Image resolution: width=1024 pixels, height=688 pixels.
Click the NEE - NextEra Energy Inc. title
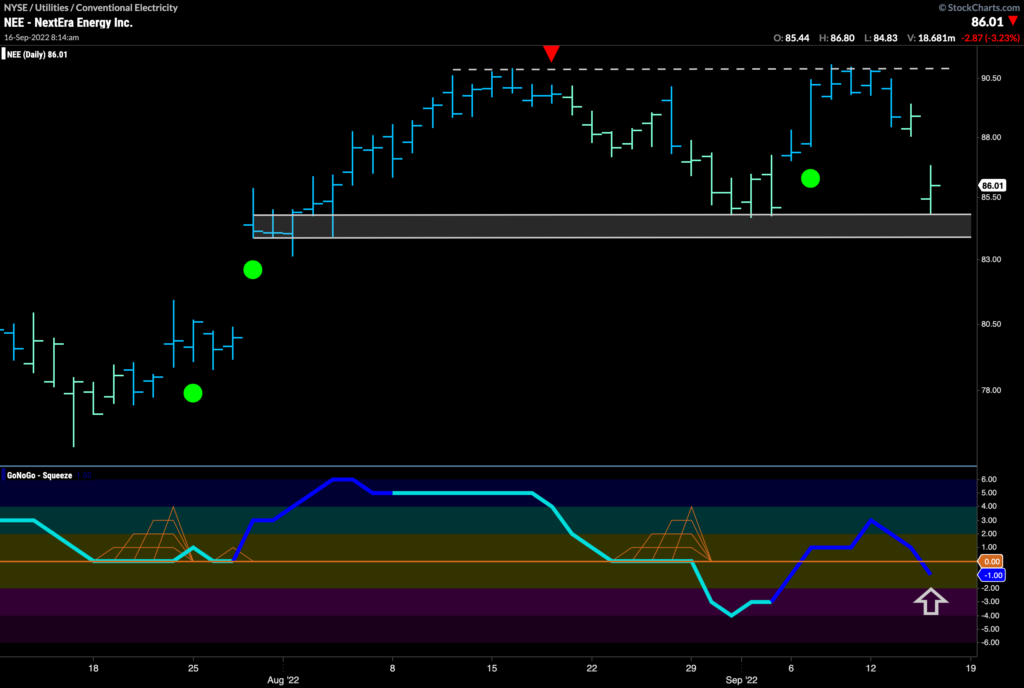[67, 20]
